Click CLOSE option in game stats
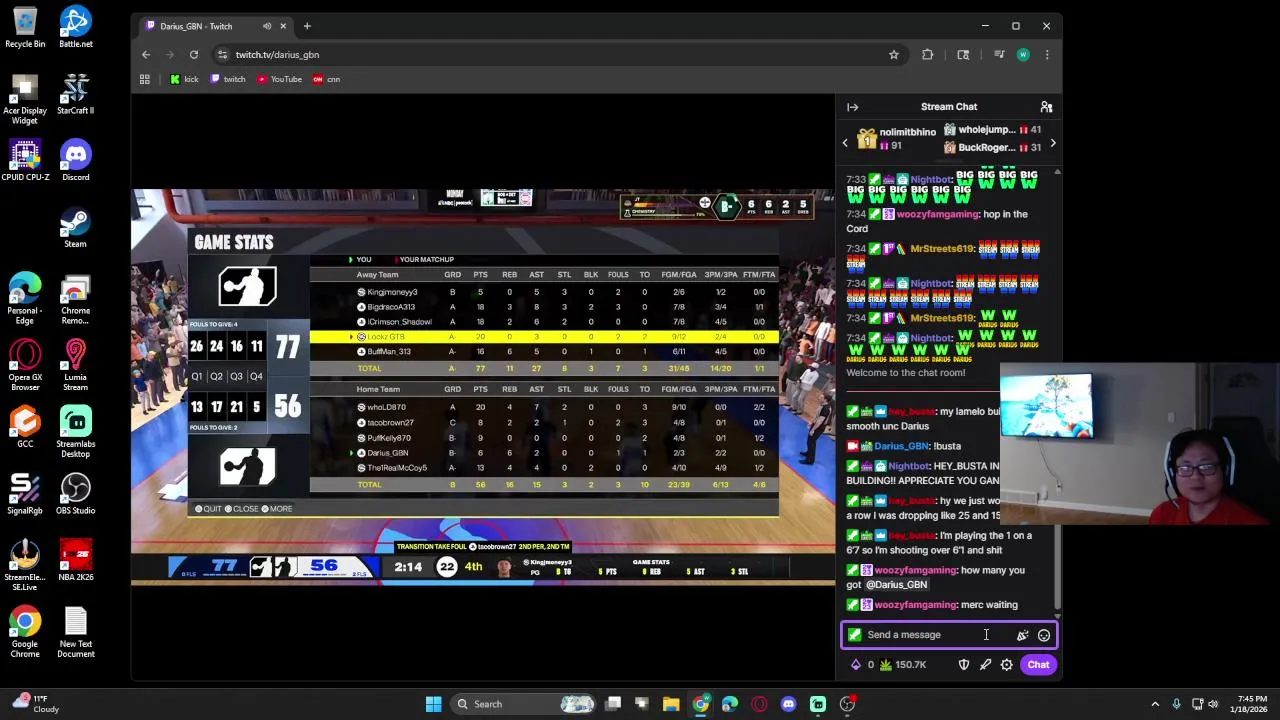Screen dimensions: 1280x720 pos(241,509)
